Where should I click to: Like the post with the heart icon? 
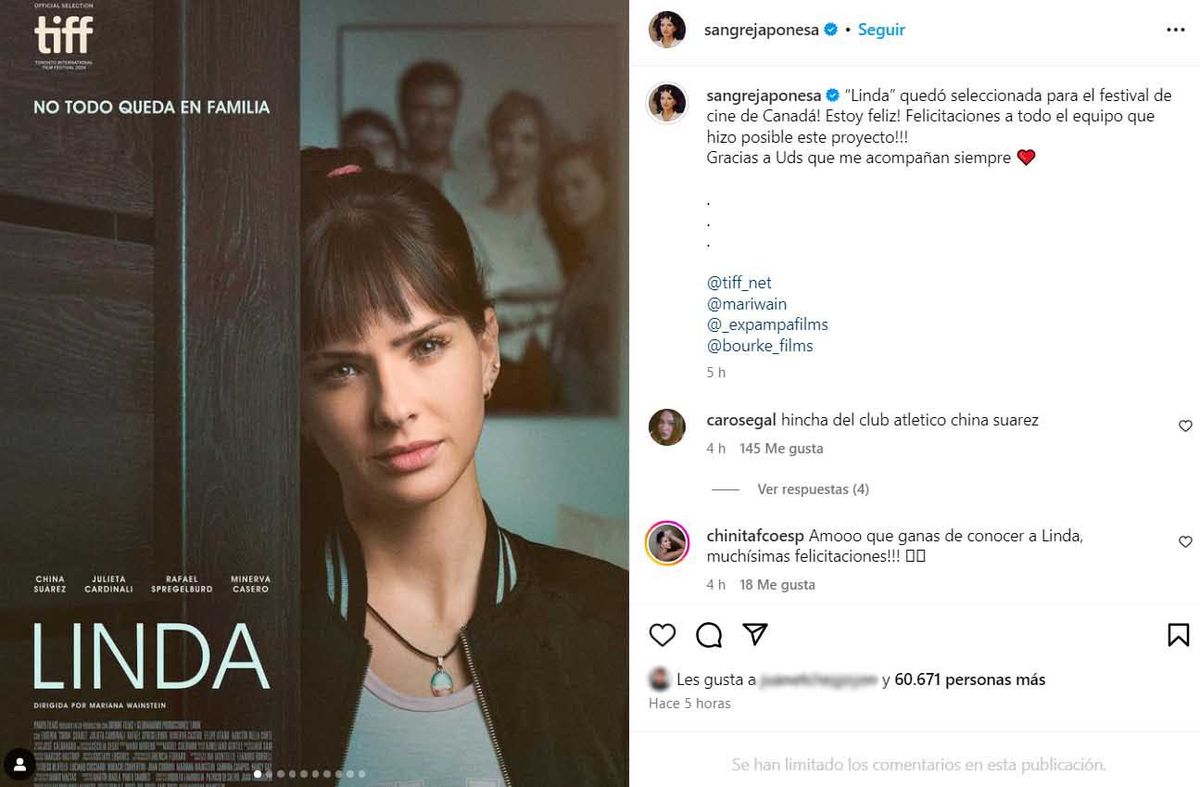click(662, 635)
